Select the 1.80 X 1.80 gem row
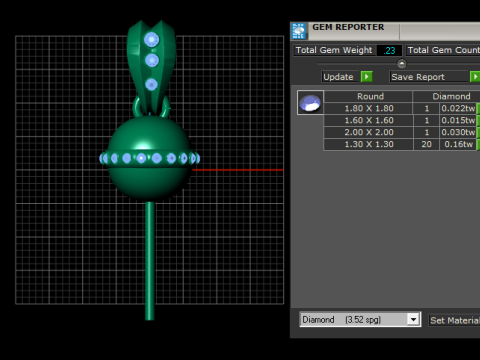Viewport: 480px width, 360px height. (401, 108)
